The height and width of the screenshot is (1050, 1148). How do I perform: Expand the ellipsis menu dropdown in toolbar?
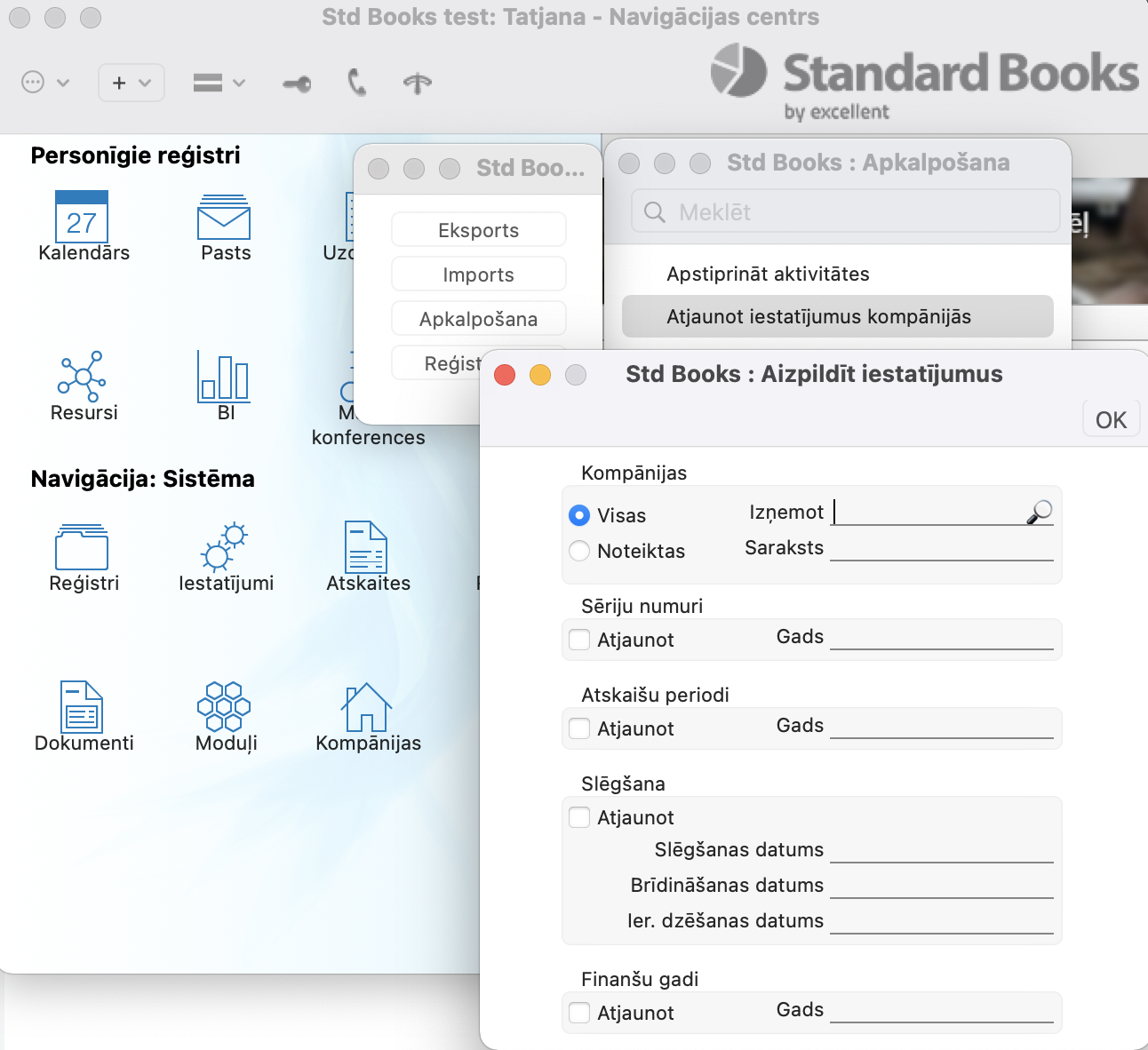coord(44,83)
